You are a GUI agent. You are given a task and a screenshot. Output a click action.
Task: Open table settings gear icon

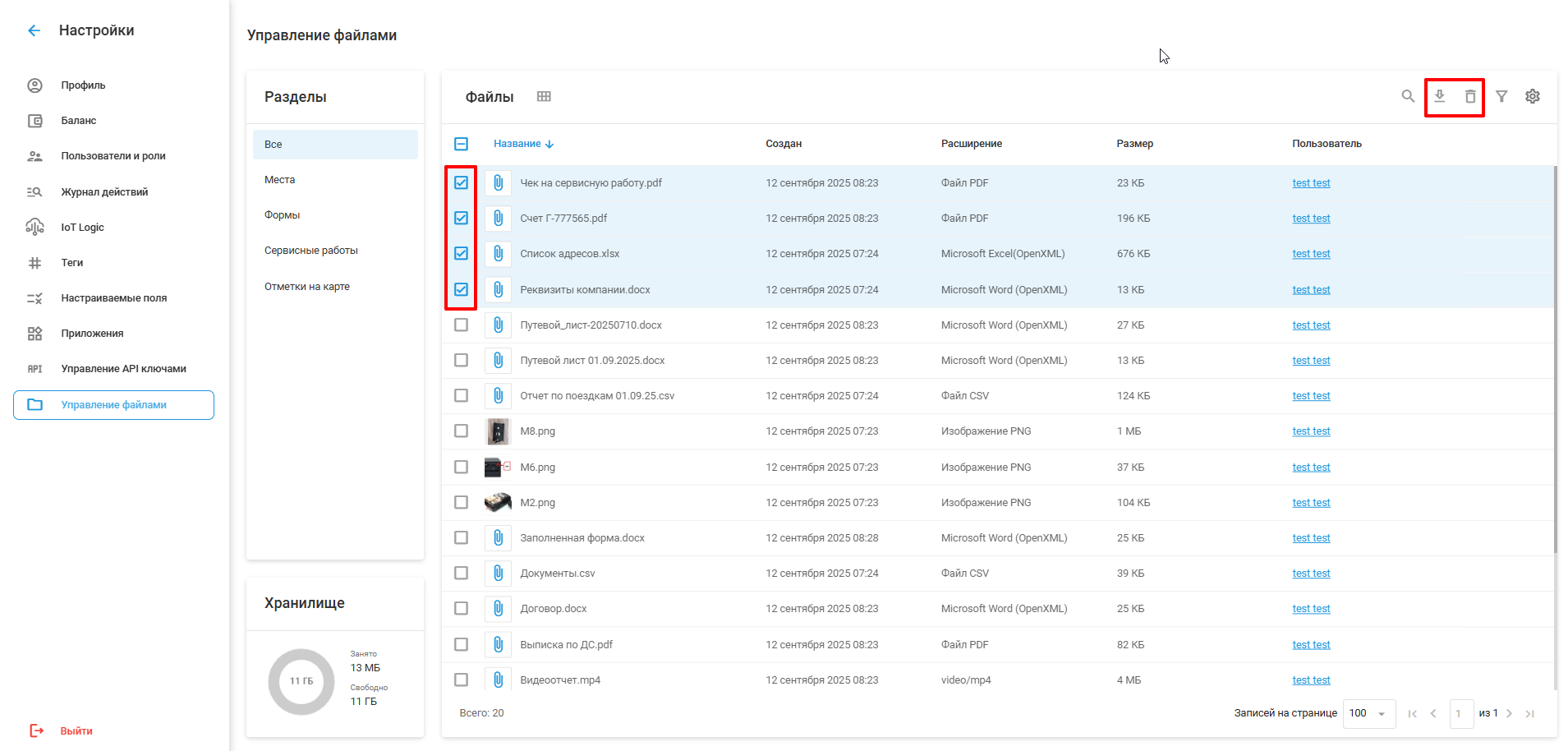(1533, 96)
